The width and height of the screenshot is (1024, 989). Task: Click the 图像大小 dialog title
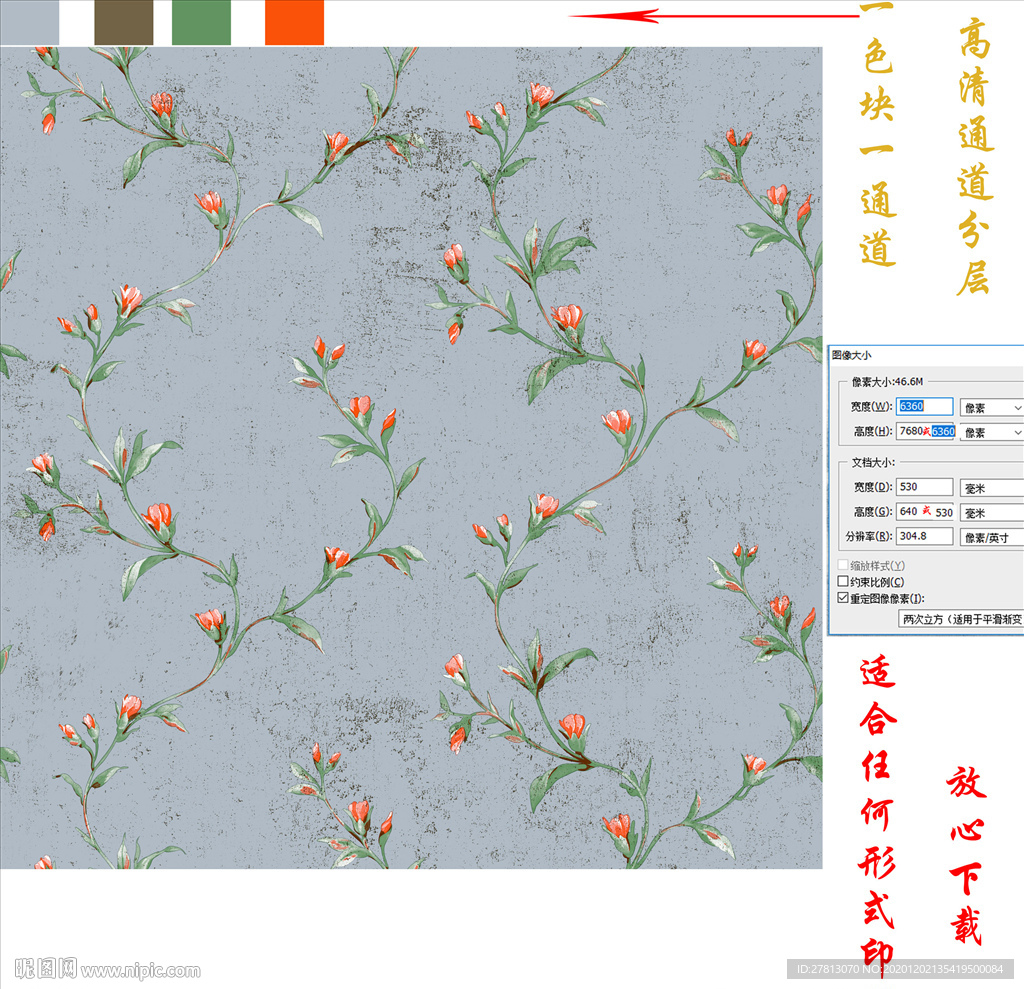[x=852, y=354]
